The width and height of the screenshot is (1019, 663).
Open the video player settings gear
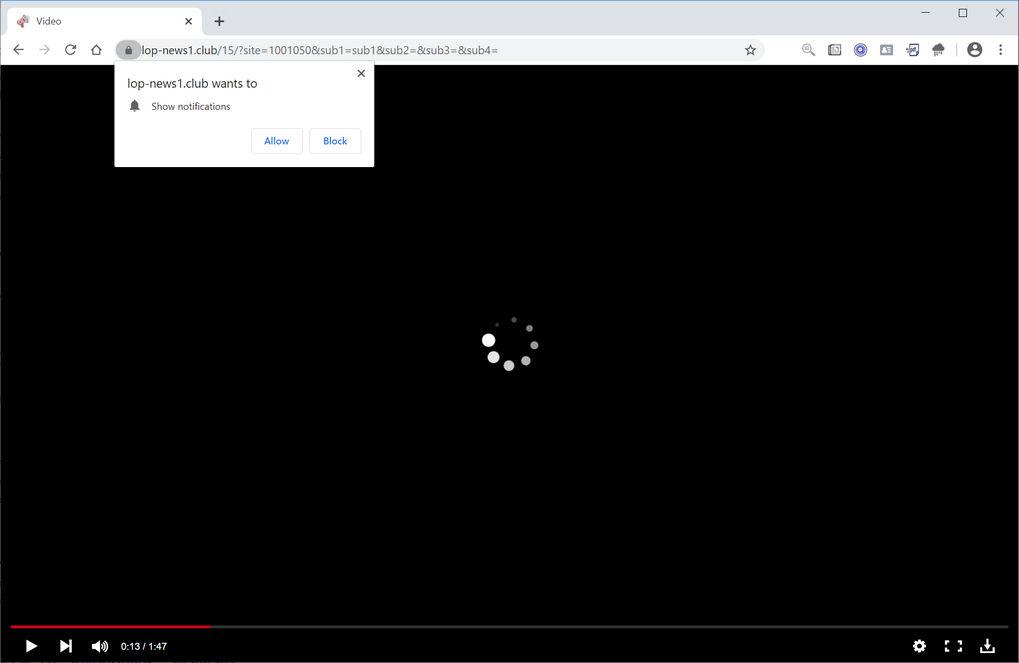(919, 646)
